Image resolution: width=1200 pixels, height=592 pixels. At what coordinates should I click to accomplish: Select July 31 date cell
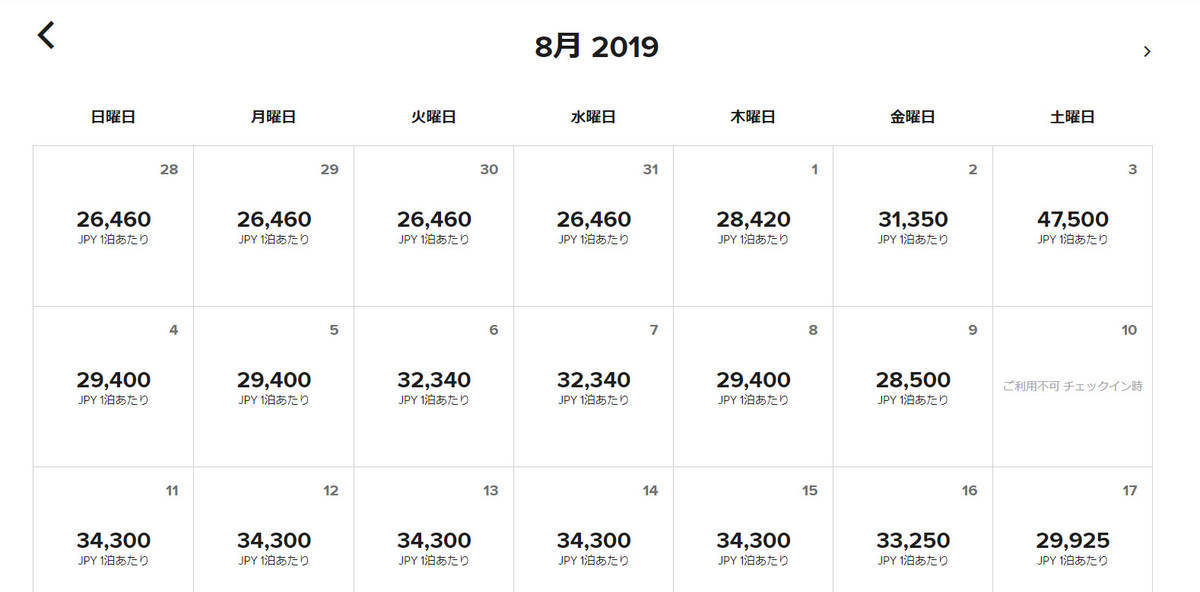click(x=593, y=226)
